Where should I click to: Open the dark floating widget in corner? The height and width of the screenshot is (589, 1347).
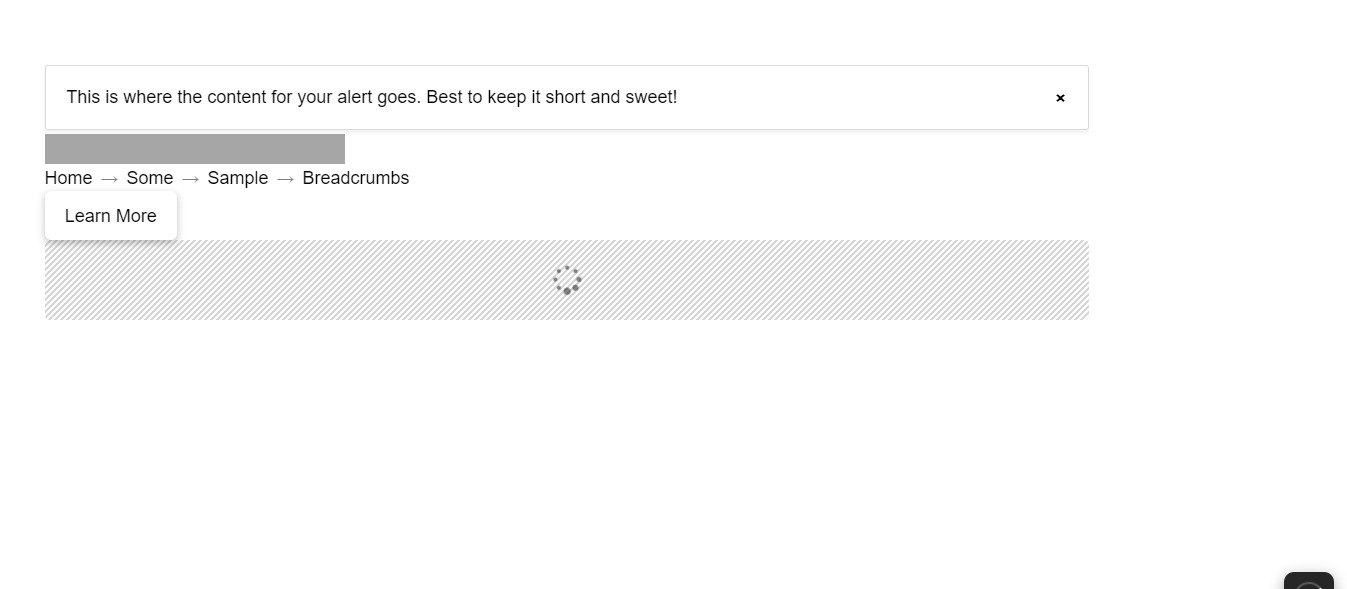[x=1309, y=581]
